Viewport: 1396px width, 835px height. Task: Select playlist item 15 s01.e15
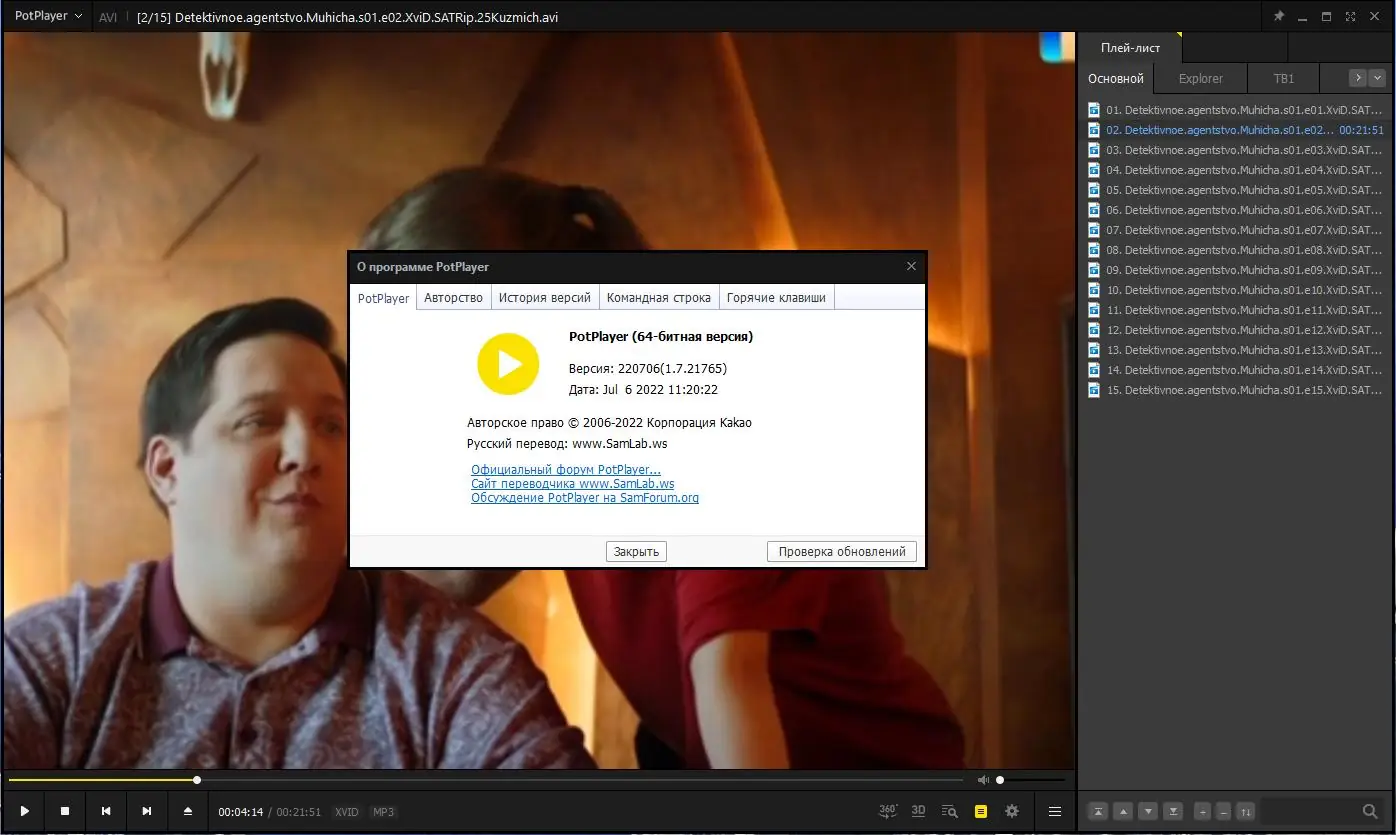1236,390
